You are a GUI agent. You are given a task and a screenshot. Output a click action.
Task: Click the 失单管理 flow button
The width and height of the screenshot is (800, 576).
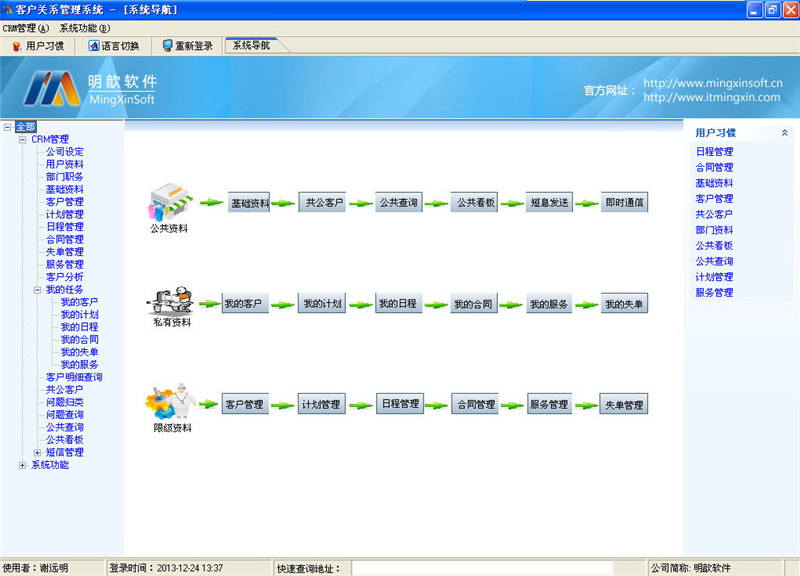624,405
